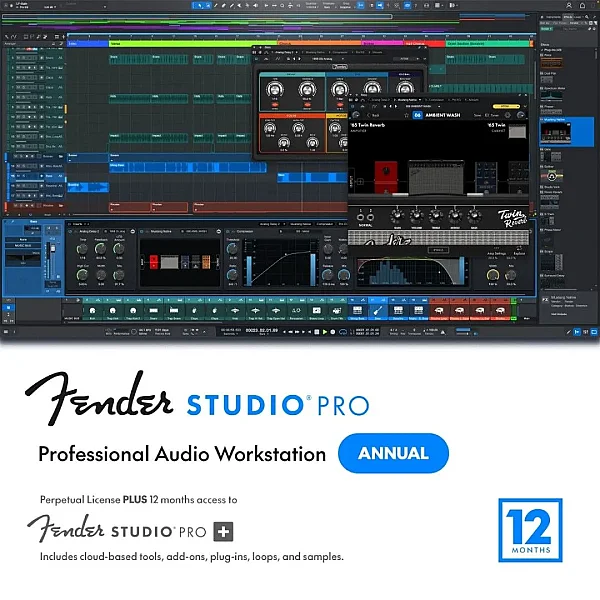
Task: Click the Stop button in transport
Action: pos(316,332)
